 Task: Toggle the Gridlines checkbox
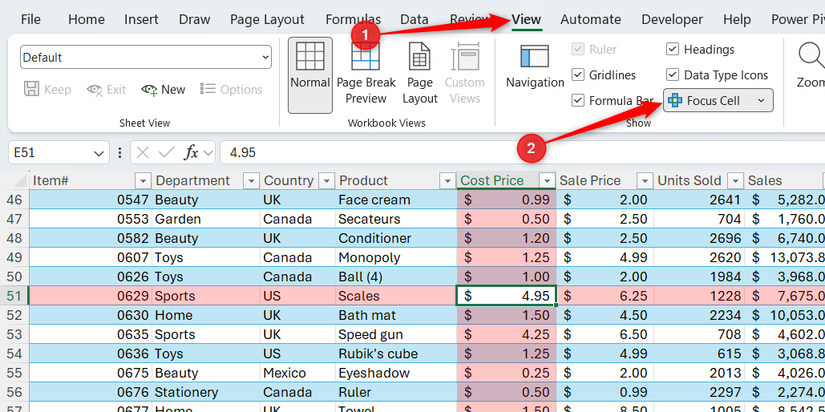[x=579, y=75]
